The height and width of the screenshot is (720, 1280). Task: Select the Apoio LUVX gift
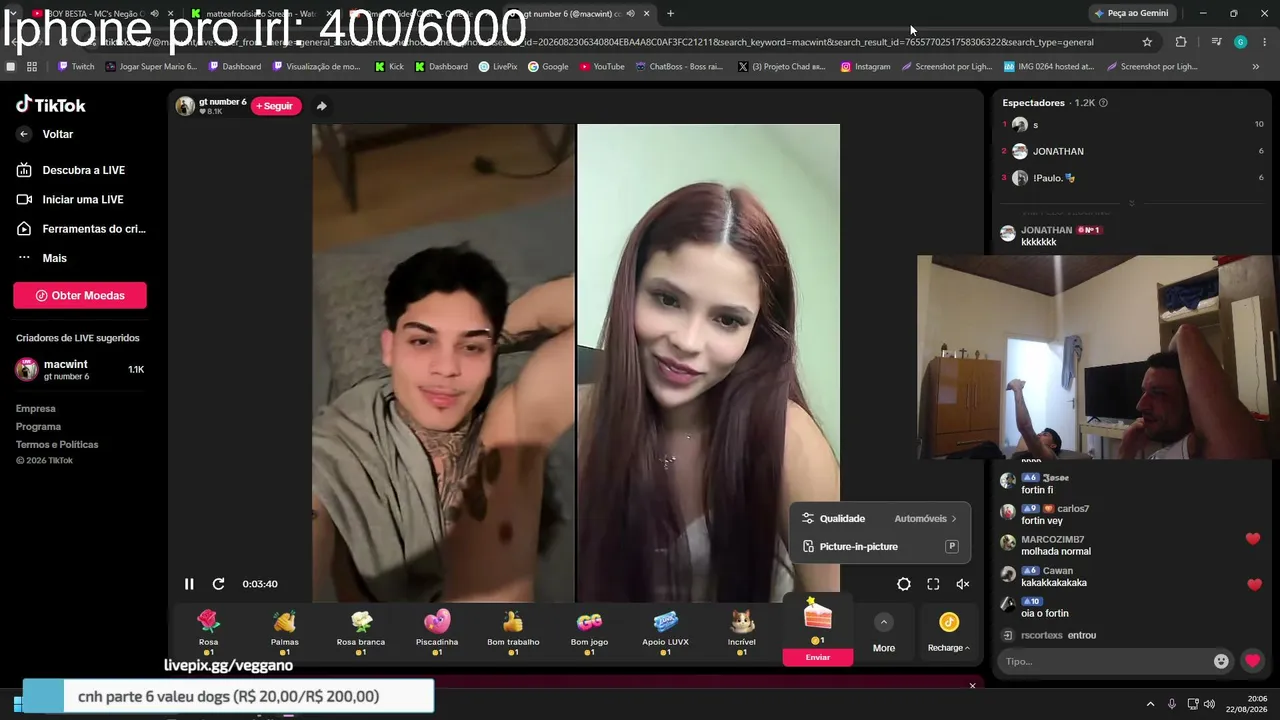pyautogui.click(x=665, y=632)
